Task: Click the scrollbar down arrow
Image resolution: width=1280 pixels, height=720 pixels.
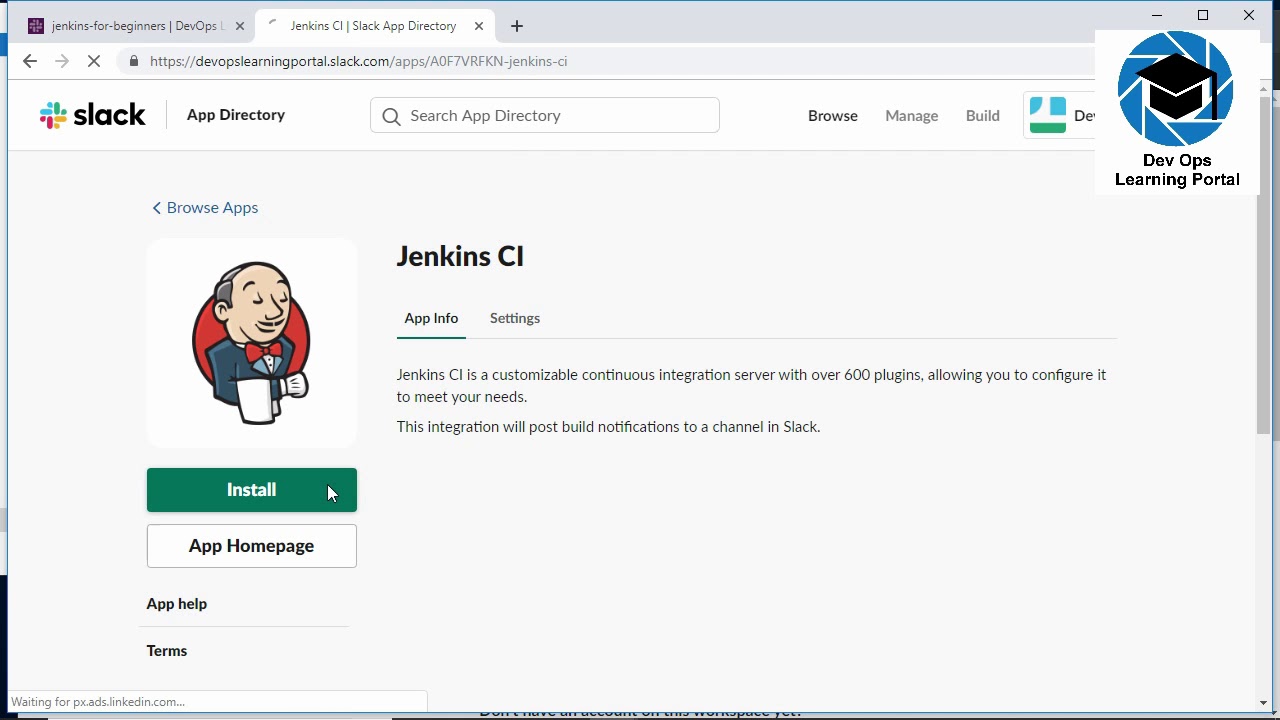Action: [1264, 702]
